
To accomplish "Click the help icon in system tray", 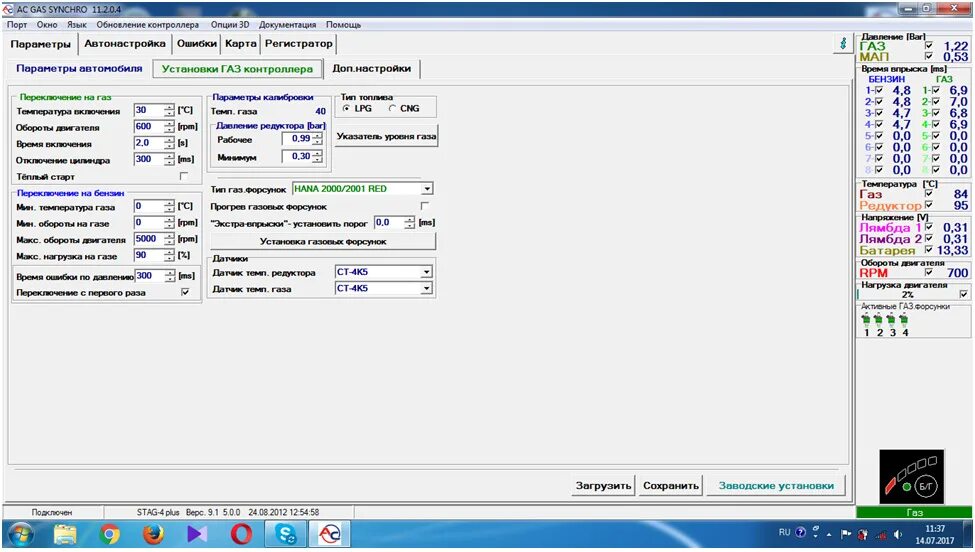I will pyautogui.click(x=801, y=533).
